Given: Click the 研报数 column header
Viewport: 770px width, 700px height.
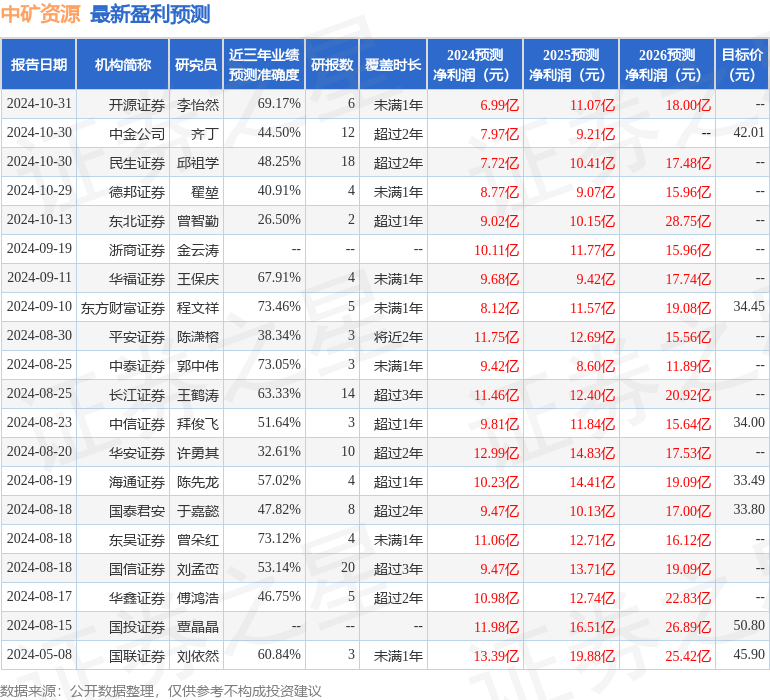Looking at the screenshot, I should point(332,64).
